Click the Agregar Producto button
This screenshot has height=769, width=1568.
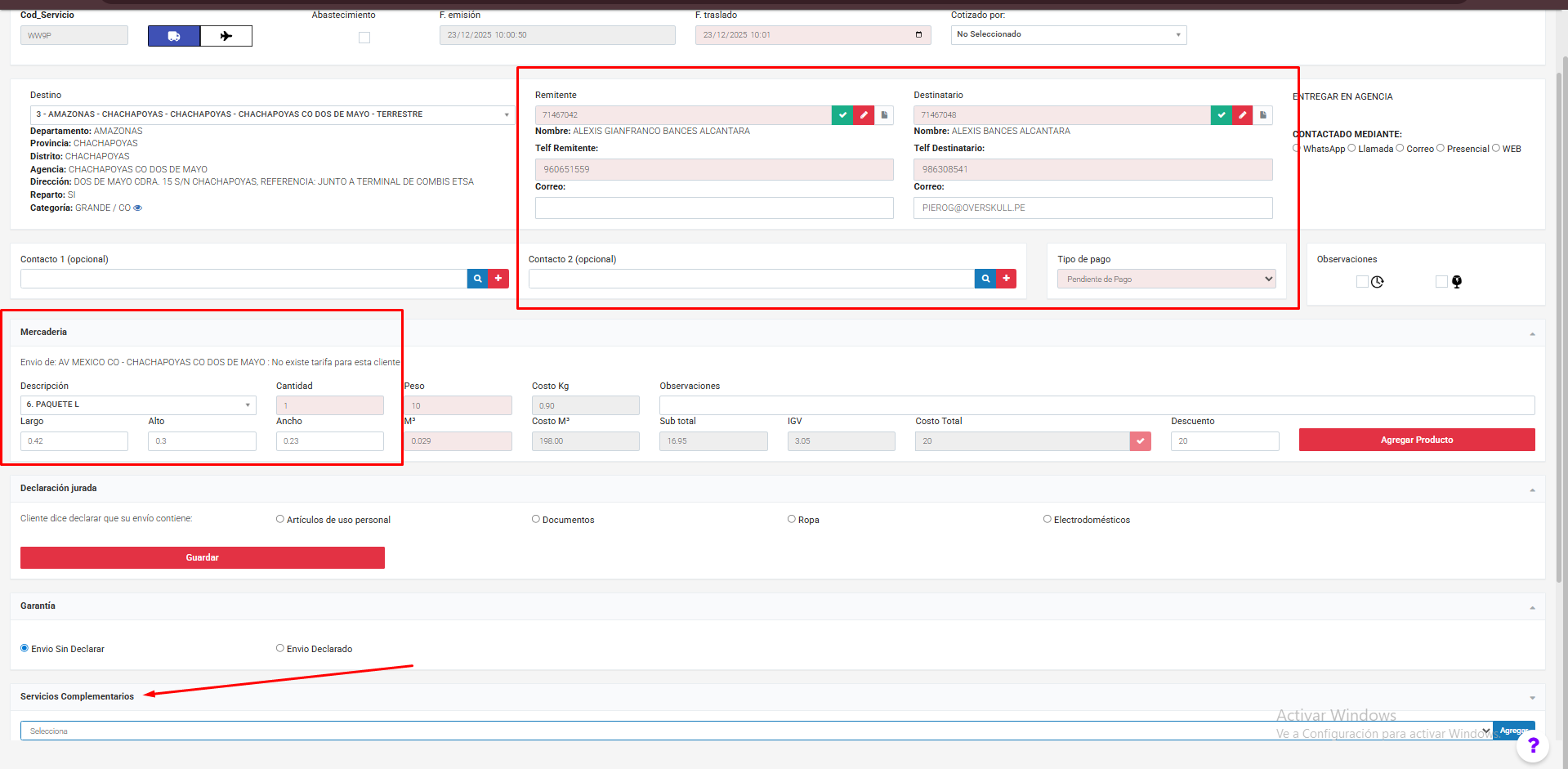(x=1416, y=440)
